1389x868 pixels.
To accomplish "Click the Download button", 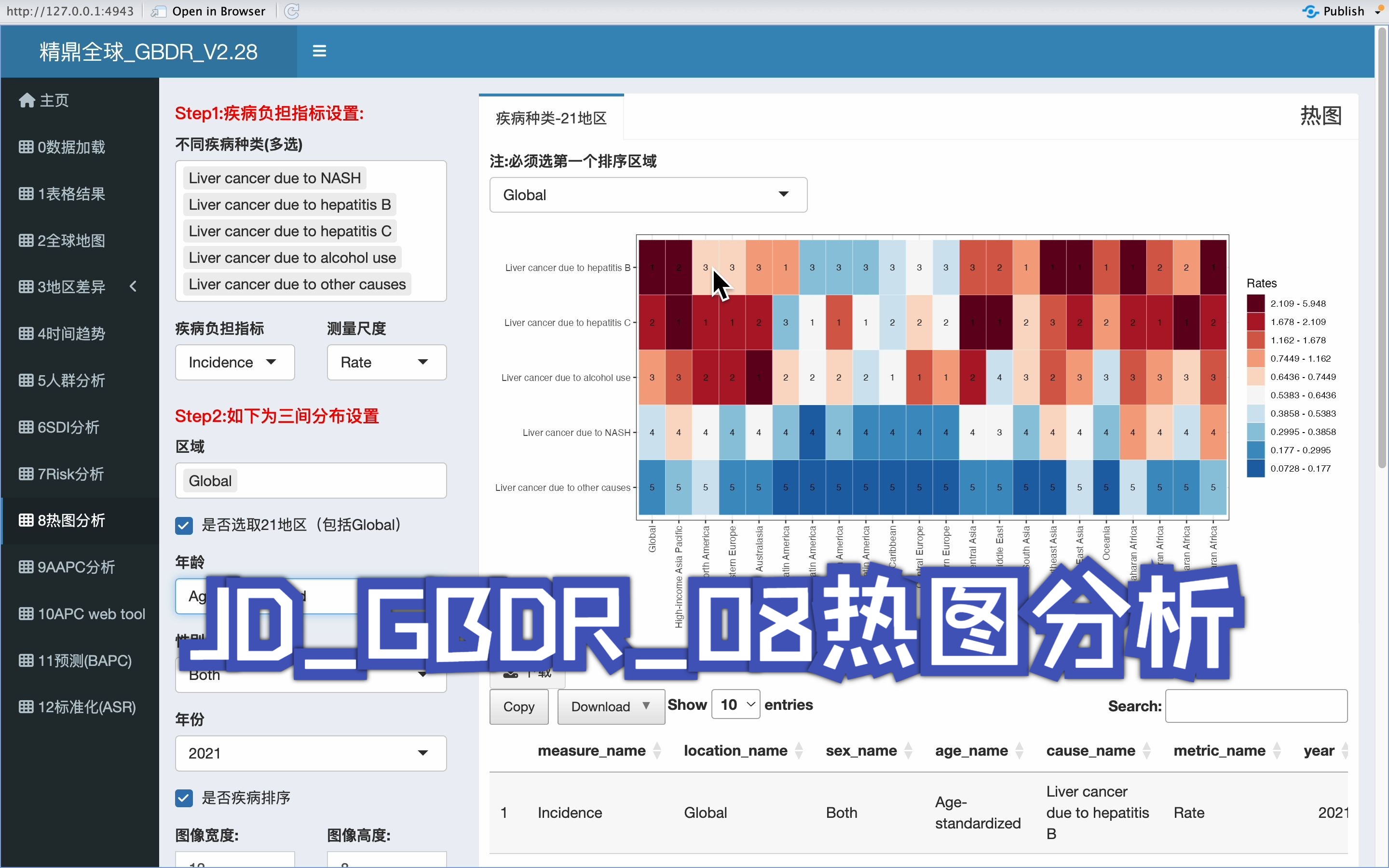I will click(x=610, y=706).
